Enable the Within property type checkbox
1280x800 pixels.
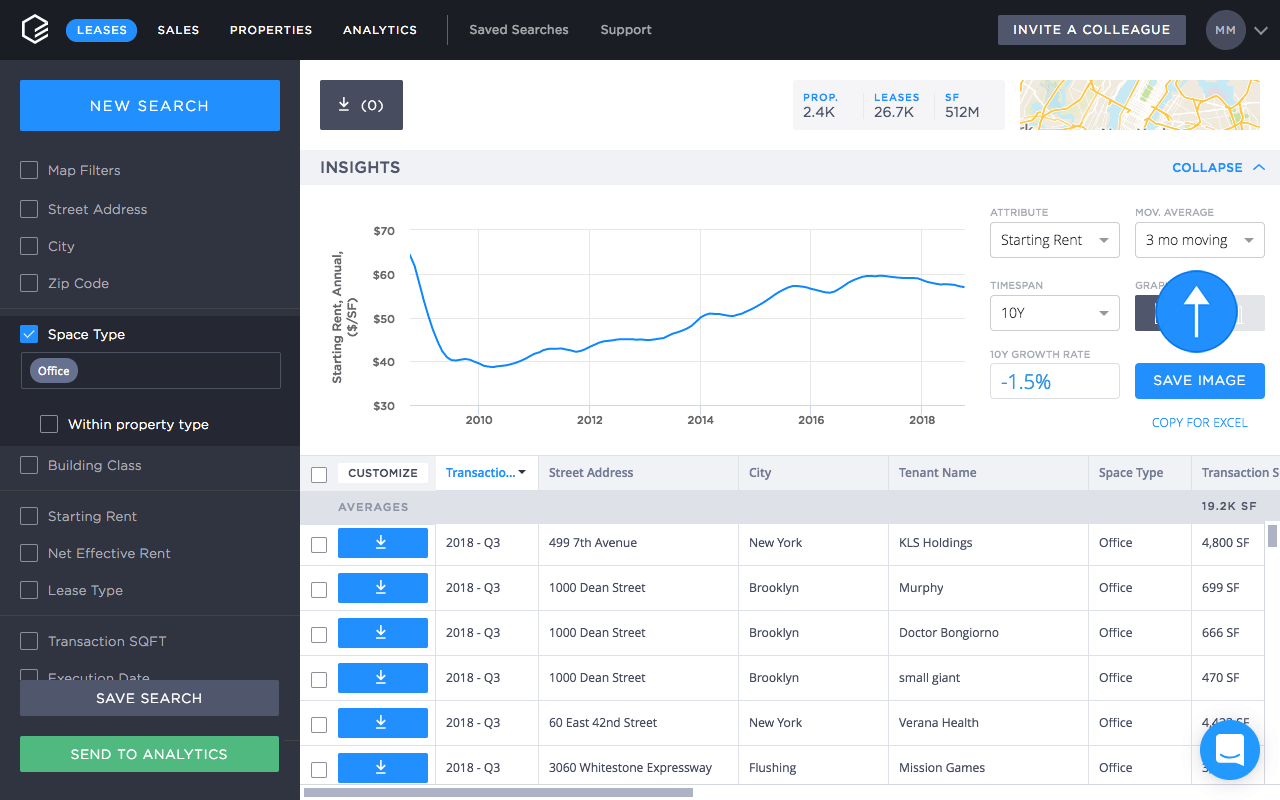[48, 424]
